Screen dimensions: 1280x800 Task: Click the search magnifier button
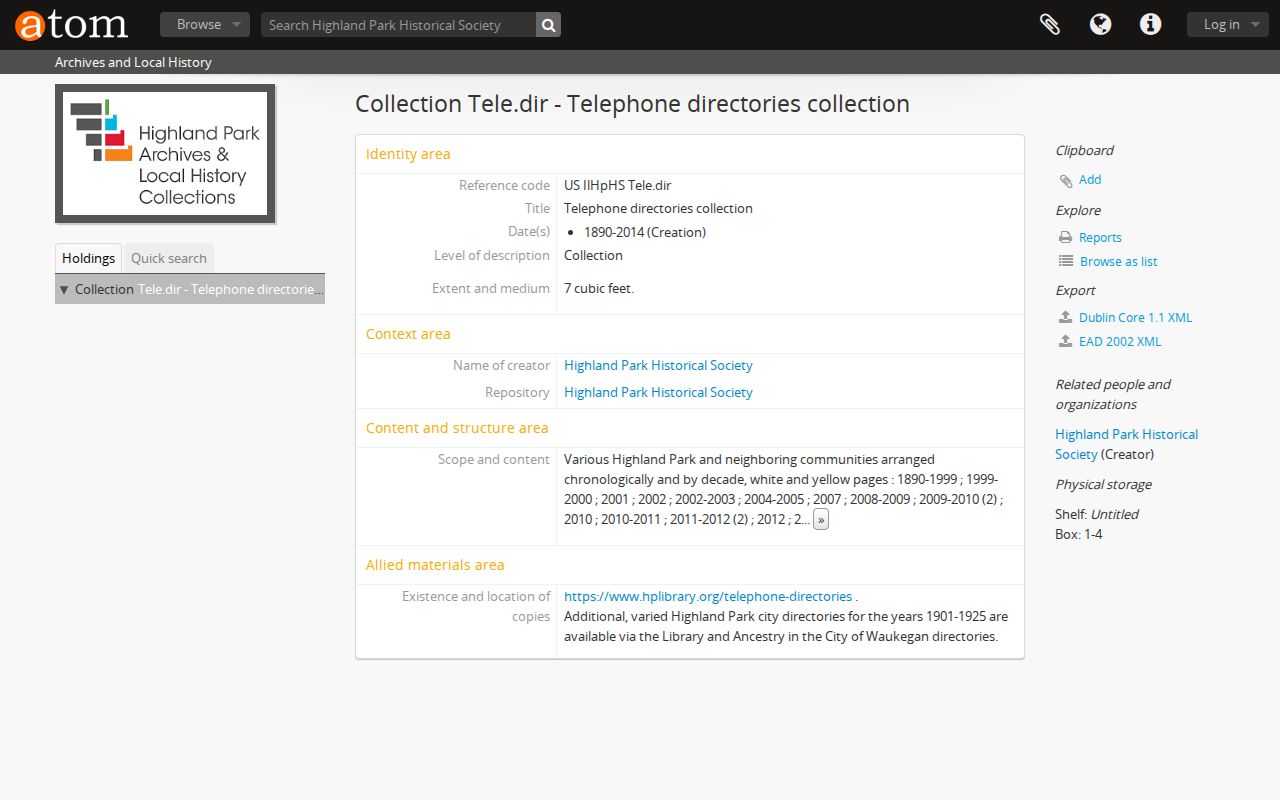[x=548, y=25]
